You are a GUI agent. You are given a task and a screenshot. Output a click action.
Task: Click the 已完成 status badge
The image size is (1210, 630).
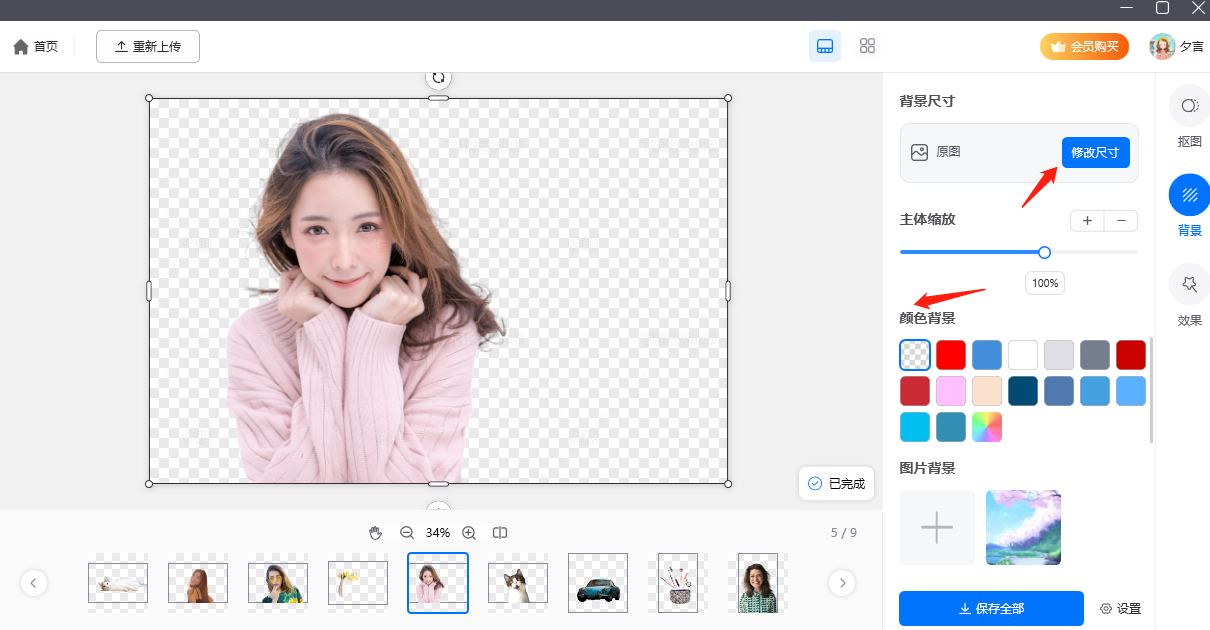(x=836, y=484)
